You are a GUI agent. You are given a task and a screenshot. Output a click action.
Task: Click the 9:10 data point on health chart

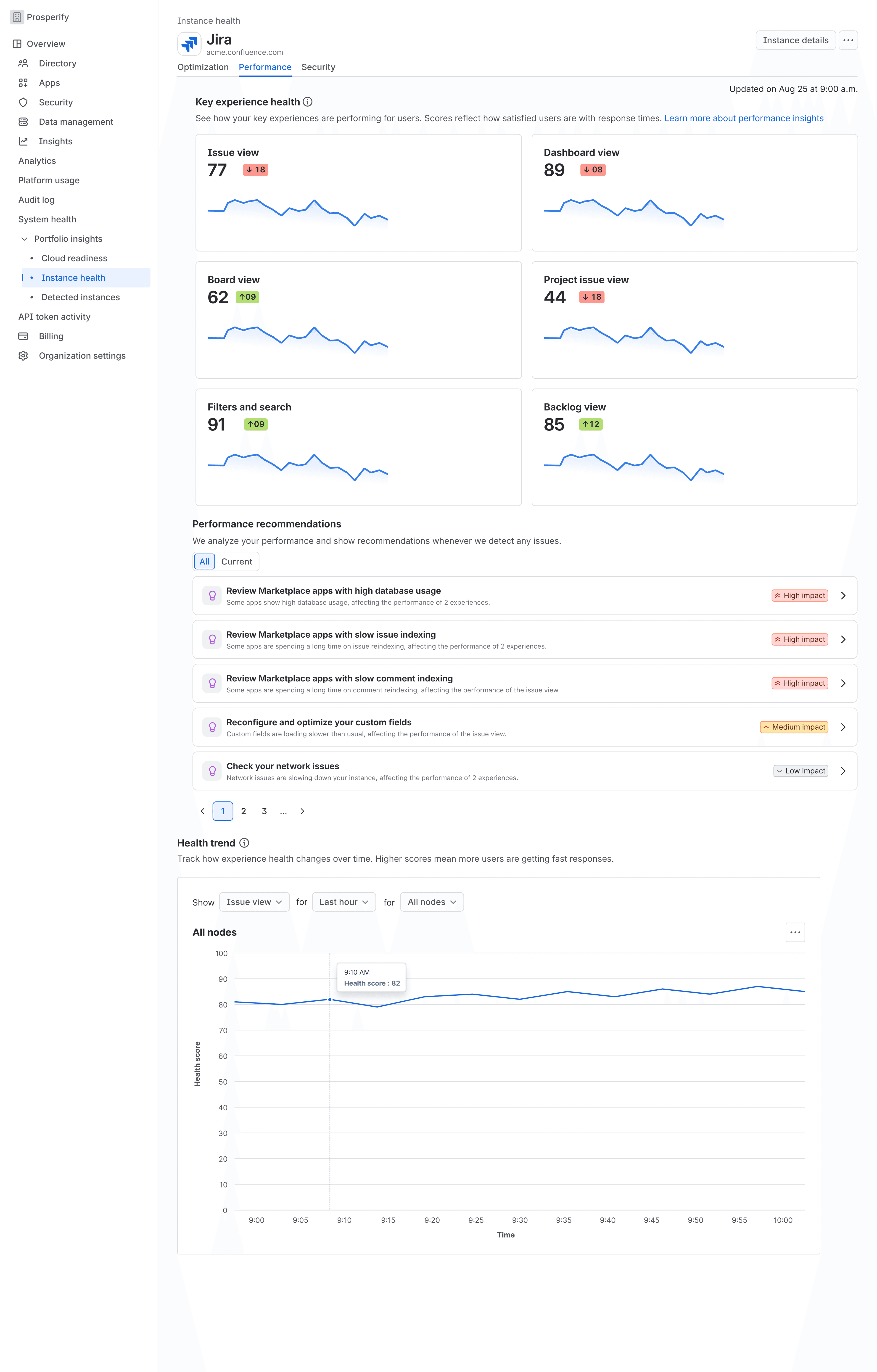(330, 999)
